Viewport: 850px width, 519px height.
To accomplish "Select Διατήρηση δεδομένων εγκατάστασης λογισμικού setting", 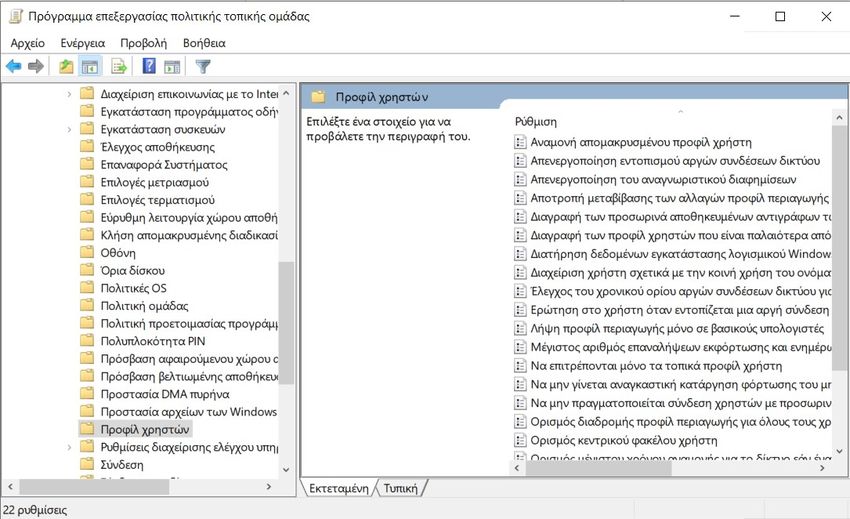I will click(680, 254).
